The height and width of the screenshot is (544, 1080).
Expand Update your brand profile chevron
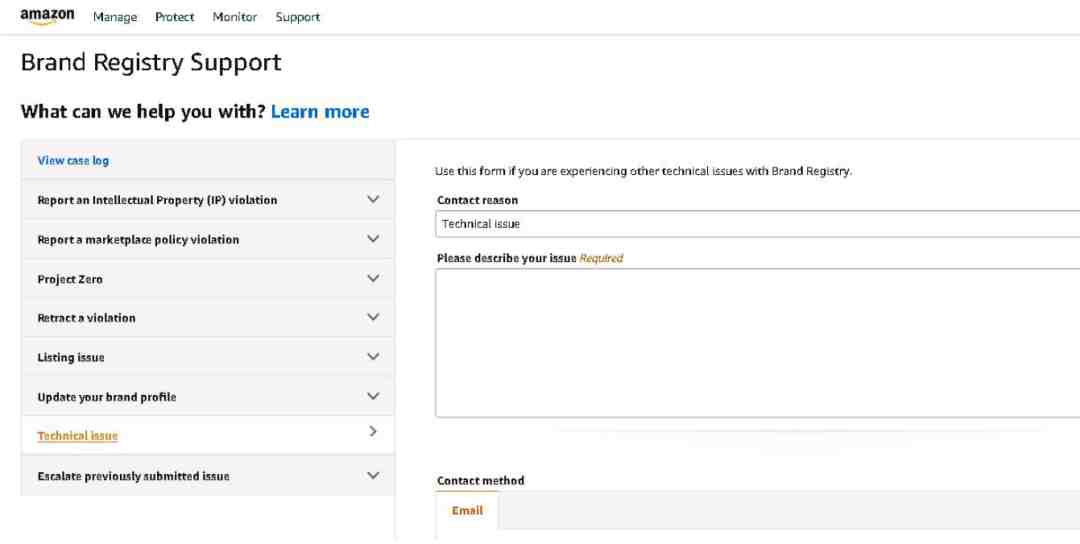tap(373, 397)
